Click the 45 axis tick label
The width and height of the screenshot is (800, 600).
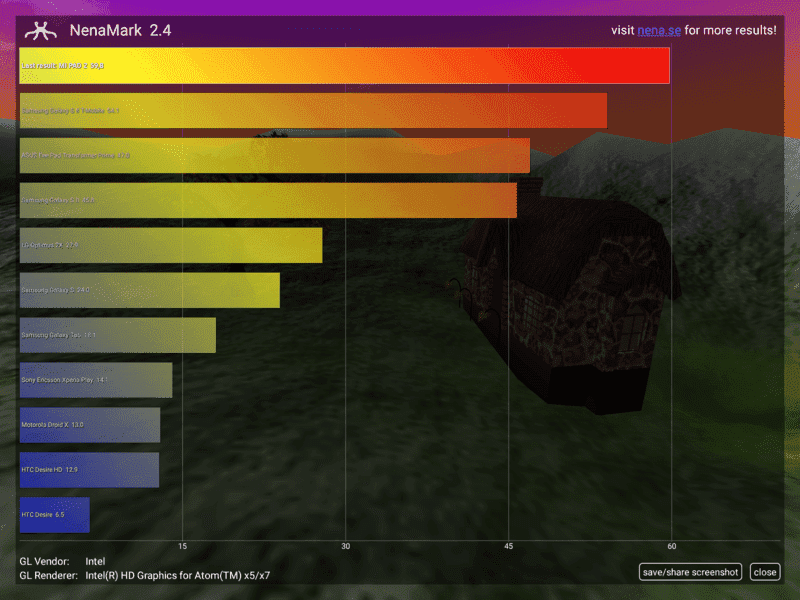pos(509,546)
